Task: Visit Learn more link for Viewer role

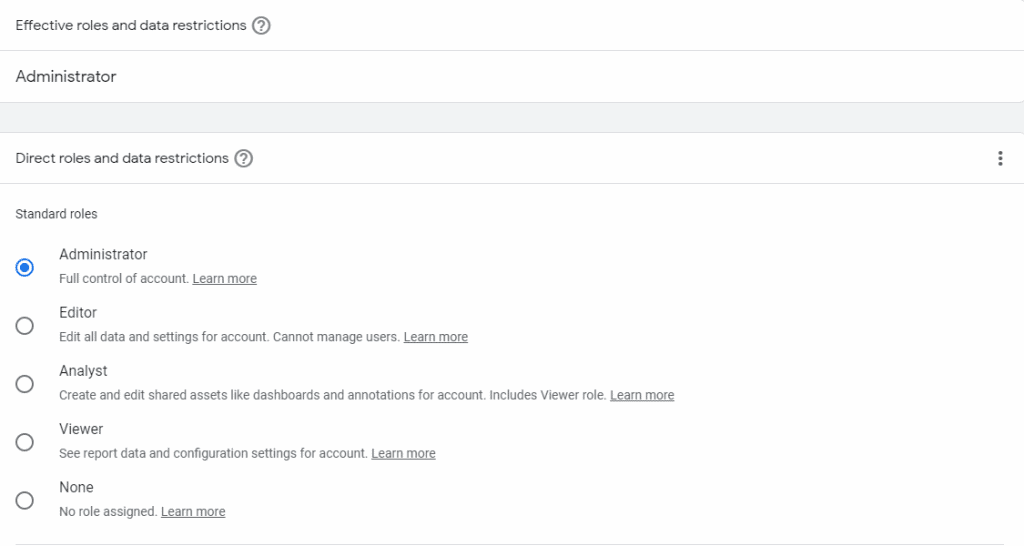Action: pyautogui.click(x=404, y=453)
